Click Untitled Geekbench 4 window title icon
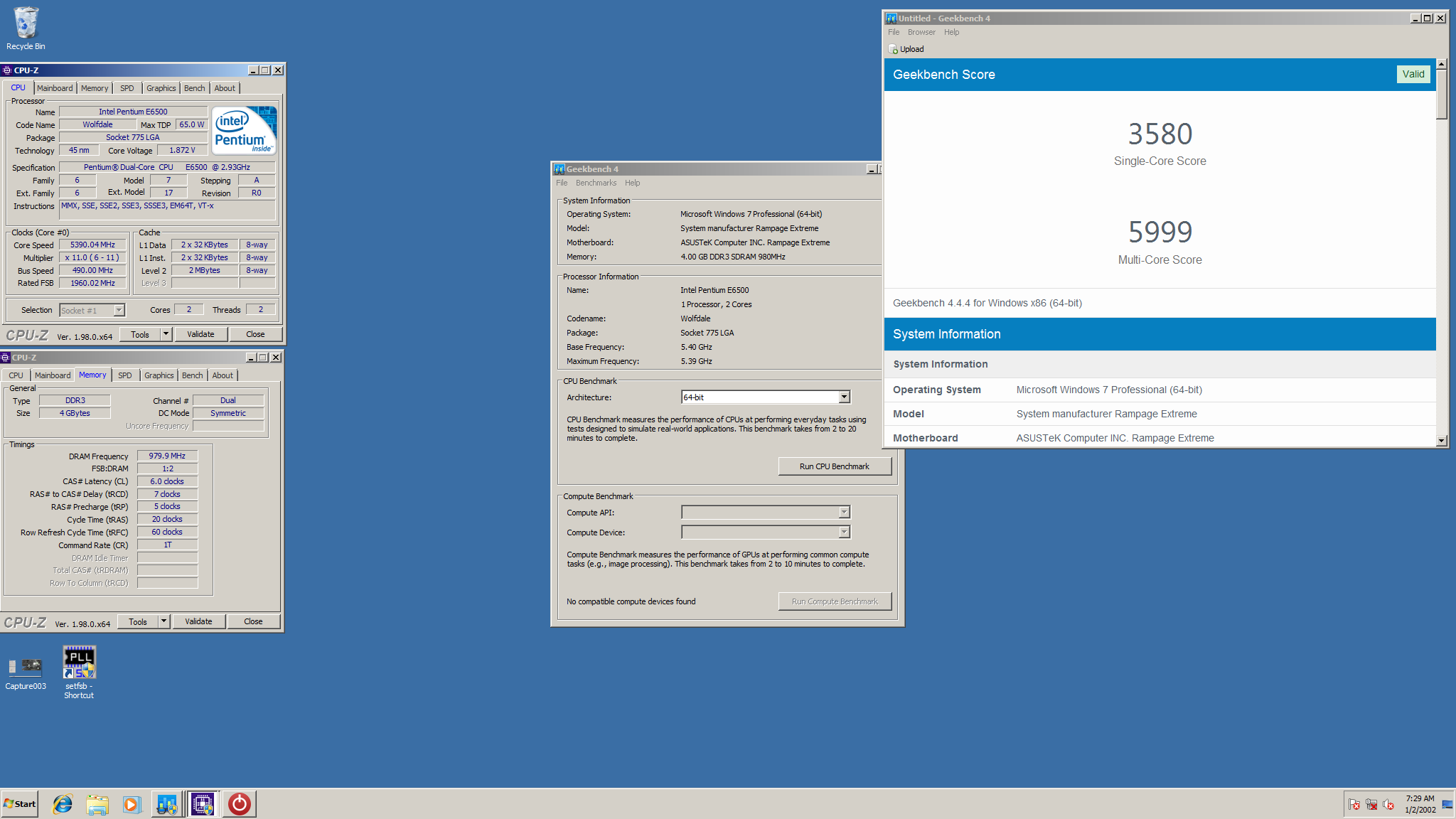The image size is (1456, 819). coord(891,18)
